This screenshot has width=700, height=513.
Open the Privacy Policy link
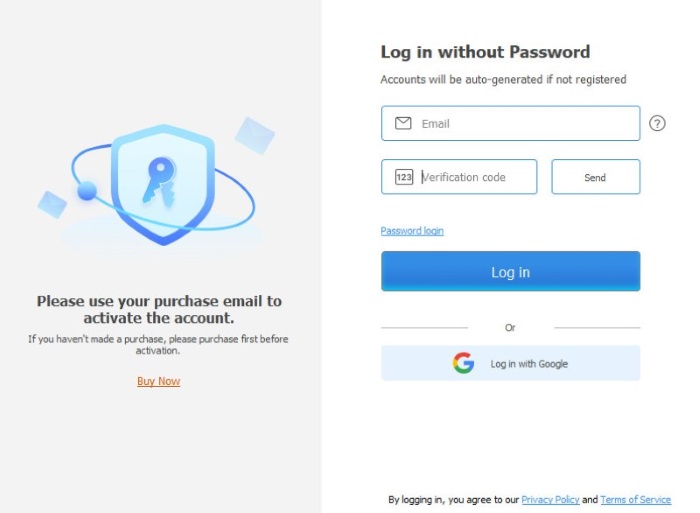(550, 500)
